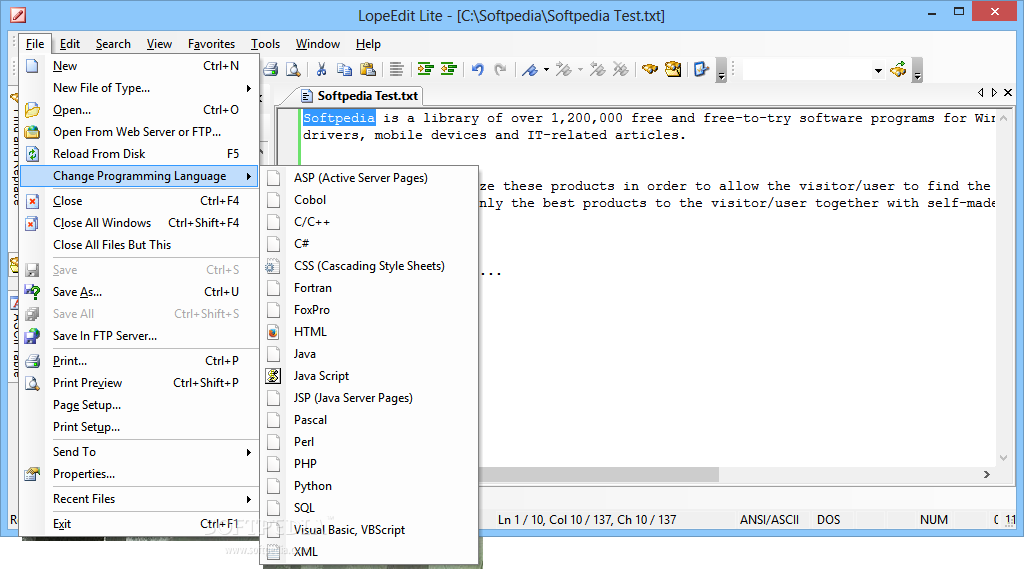Screen dimensions: 1024x569
Task: Click the CSS gear document icon in submenu
Action: pyautogui.click(x=273, y=266)
